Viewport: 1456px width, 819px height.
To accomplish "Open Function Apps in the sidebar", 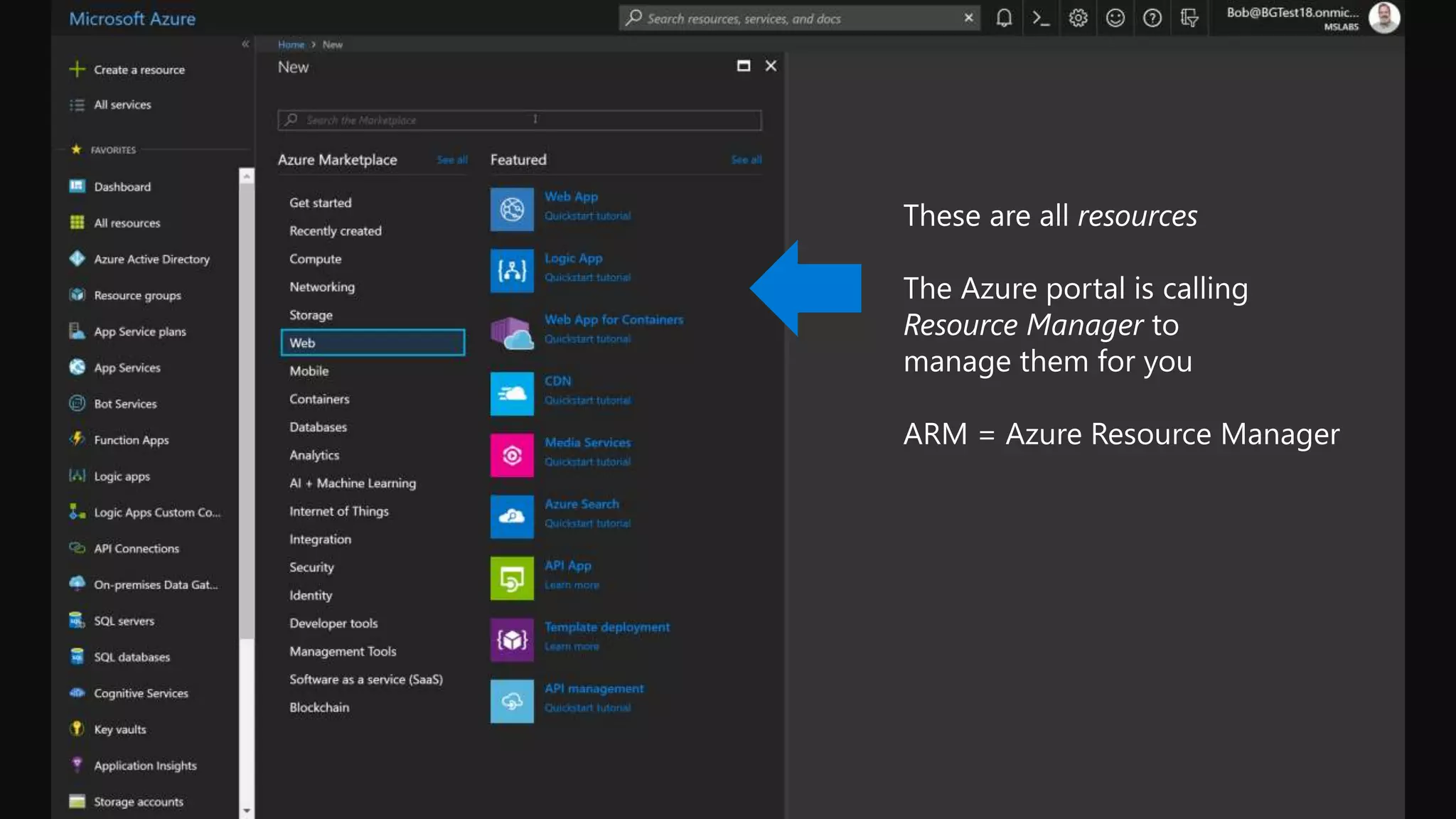I will (131, 440).
